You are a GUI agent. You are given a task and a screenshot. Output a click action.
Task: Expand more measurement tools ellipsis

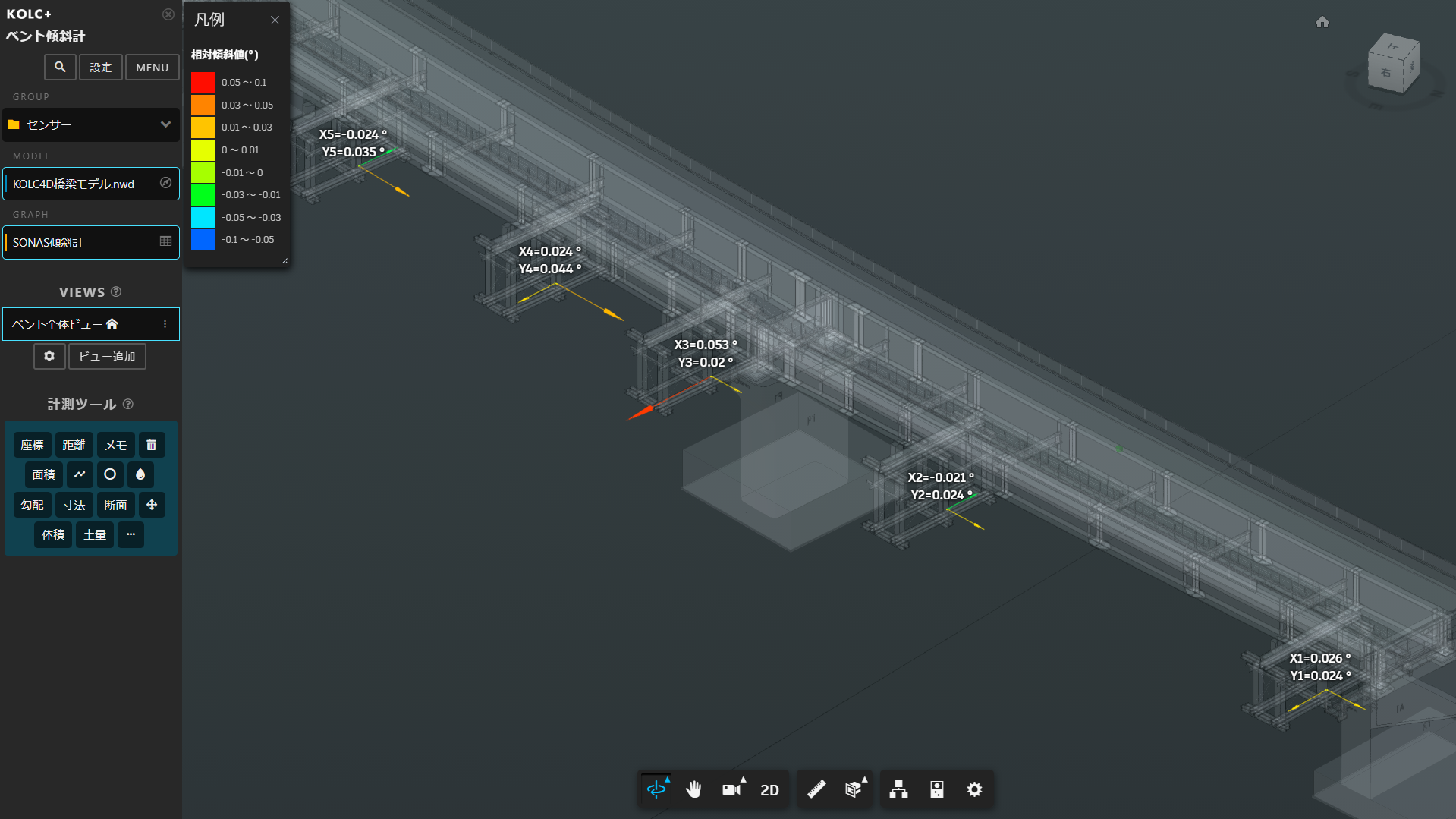point(131,534)
